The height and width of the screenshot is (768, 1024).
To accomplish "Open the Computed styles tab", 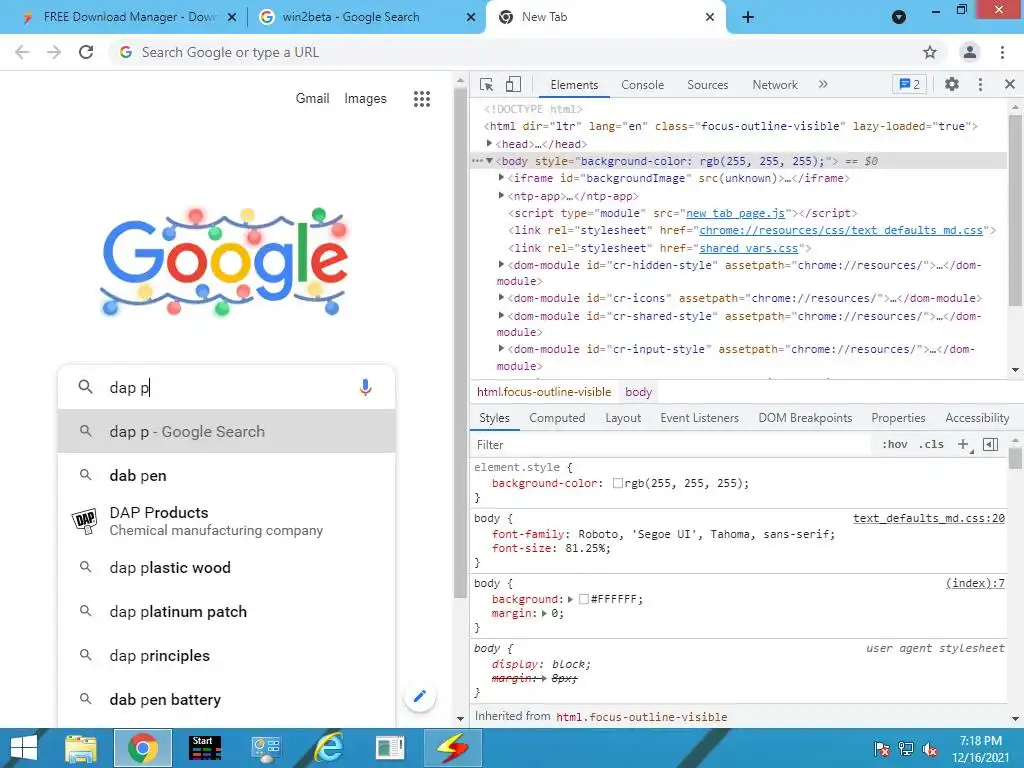I will pos(557,418).
